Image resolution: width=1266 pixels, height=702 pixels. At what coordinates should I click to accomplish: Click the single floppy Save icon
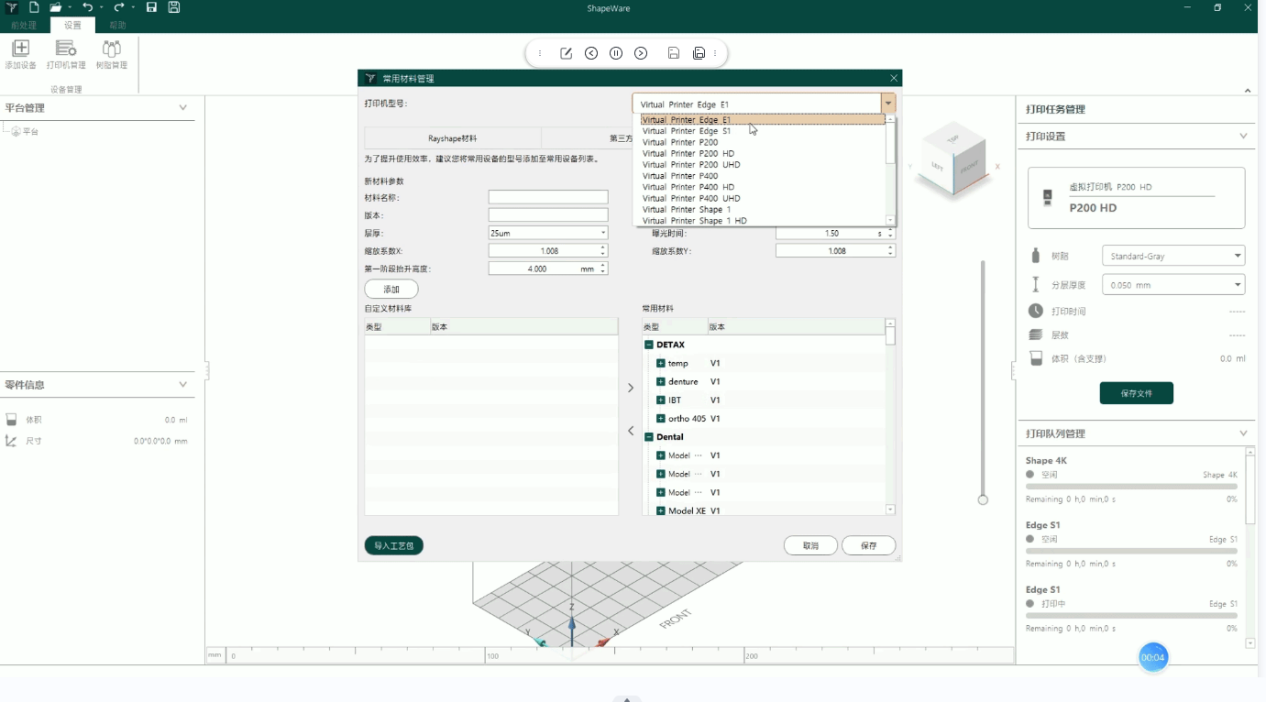coord(152,8)
